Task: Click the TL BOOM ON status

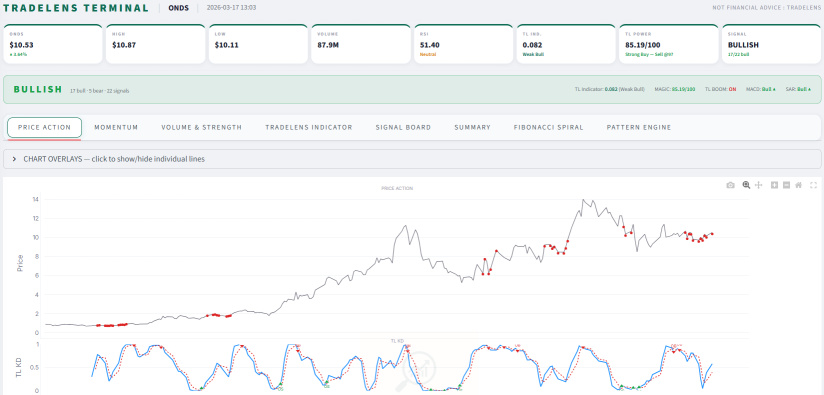Action: click(720, 89)
